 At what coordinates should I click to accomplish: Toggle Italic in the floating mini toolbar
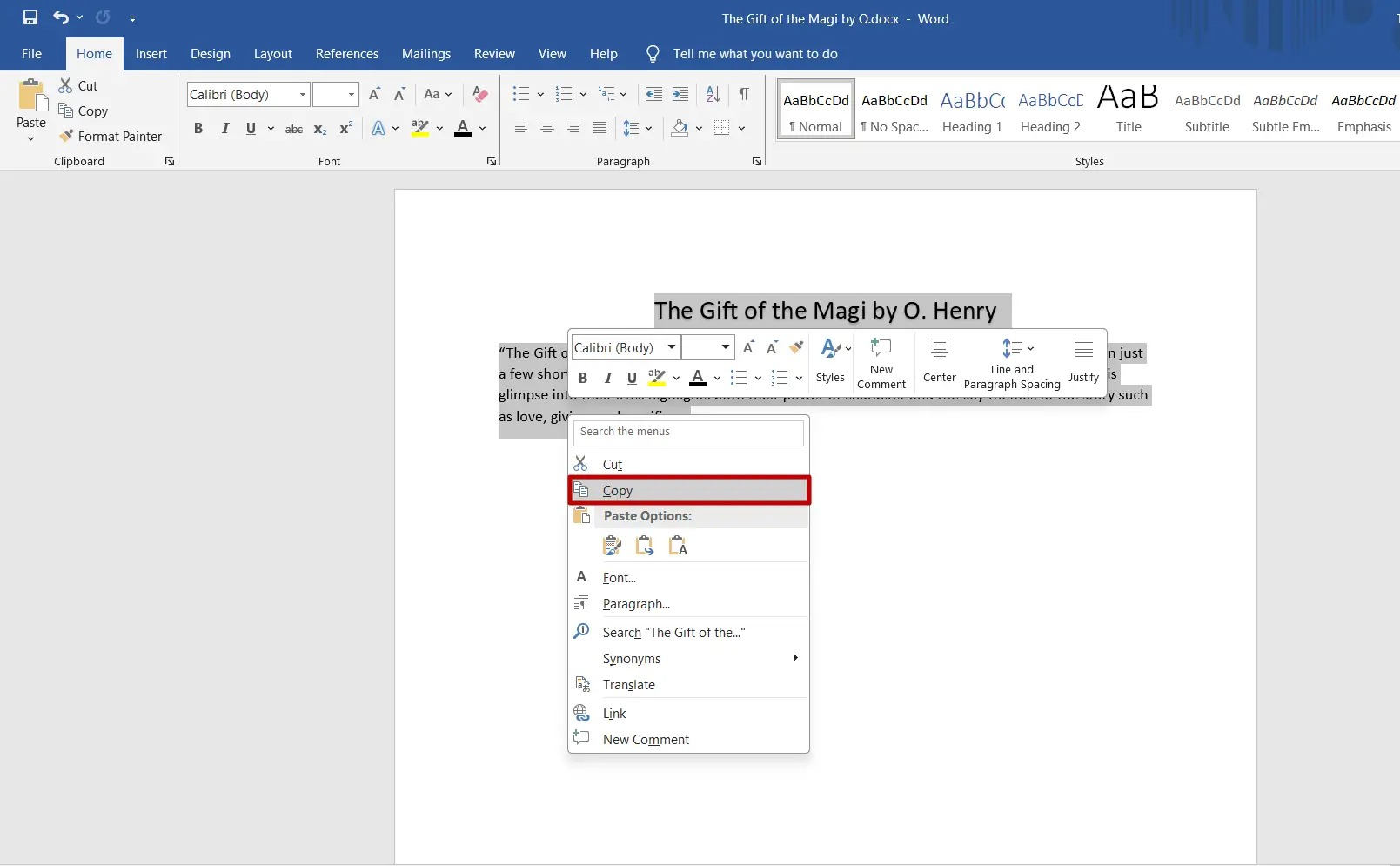click(x=607, y=378)
